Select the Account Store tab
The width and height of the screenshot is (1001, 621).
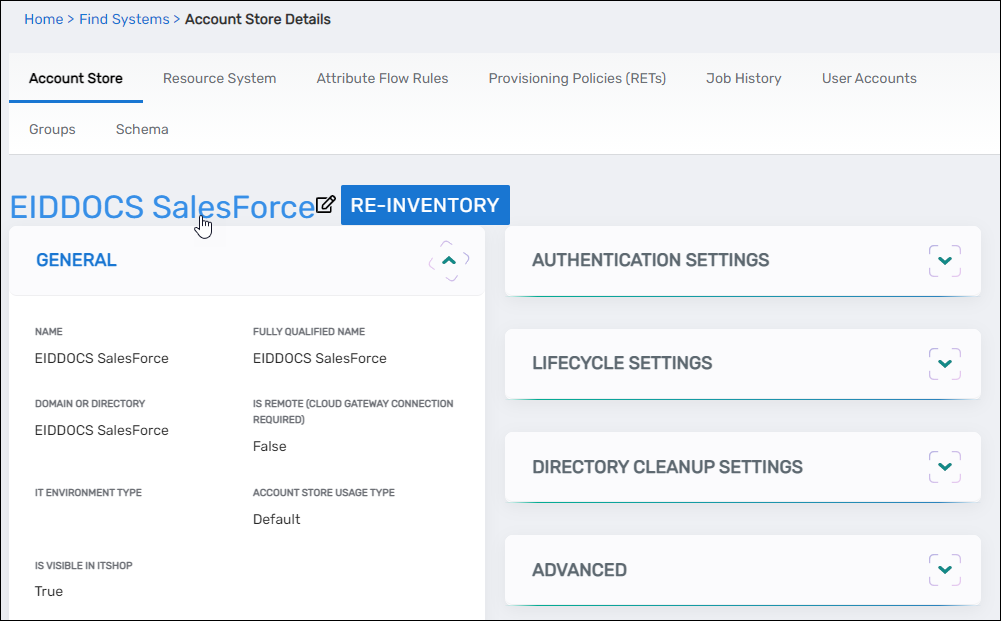(x=76, y=78)
